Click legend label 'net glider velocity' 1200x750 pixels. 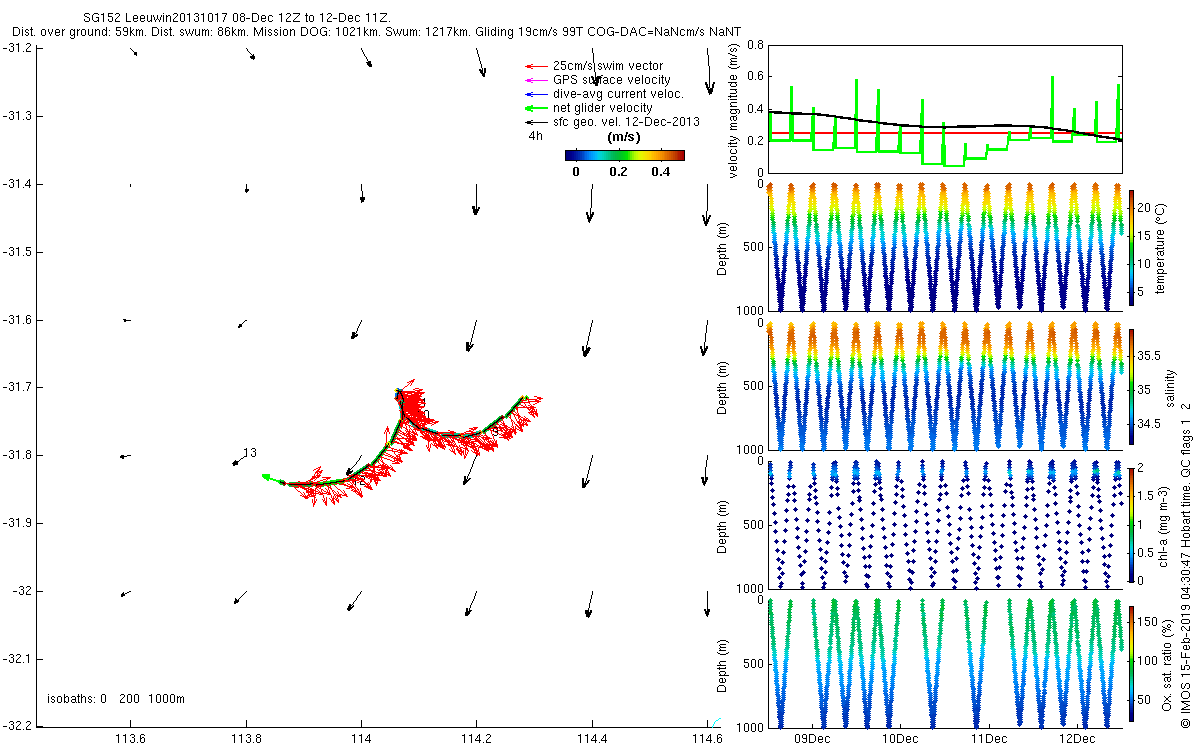(x=603, y=108)
